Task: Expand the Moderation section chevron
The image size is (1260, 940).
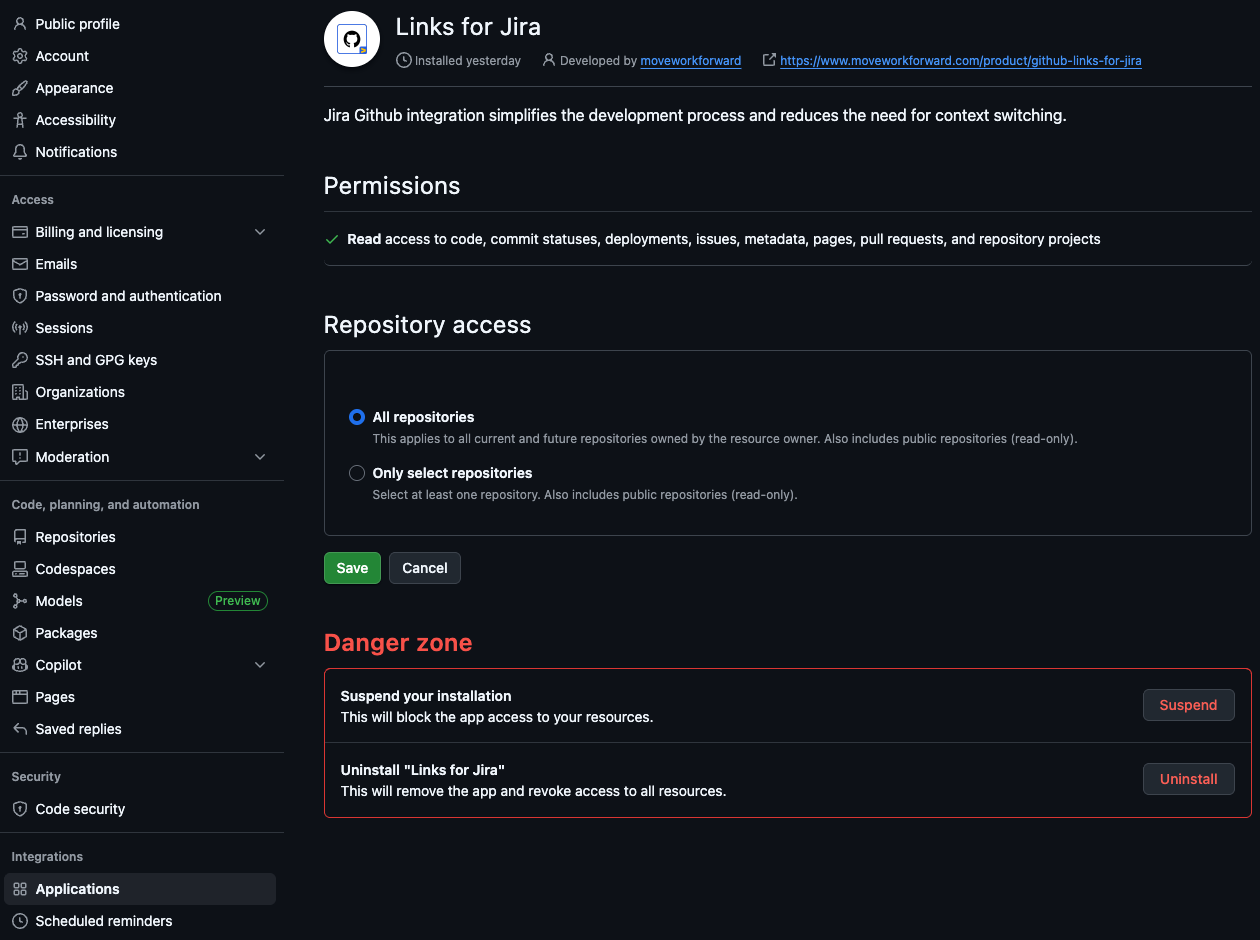Action: [260, 457]
